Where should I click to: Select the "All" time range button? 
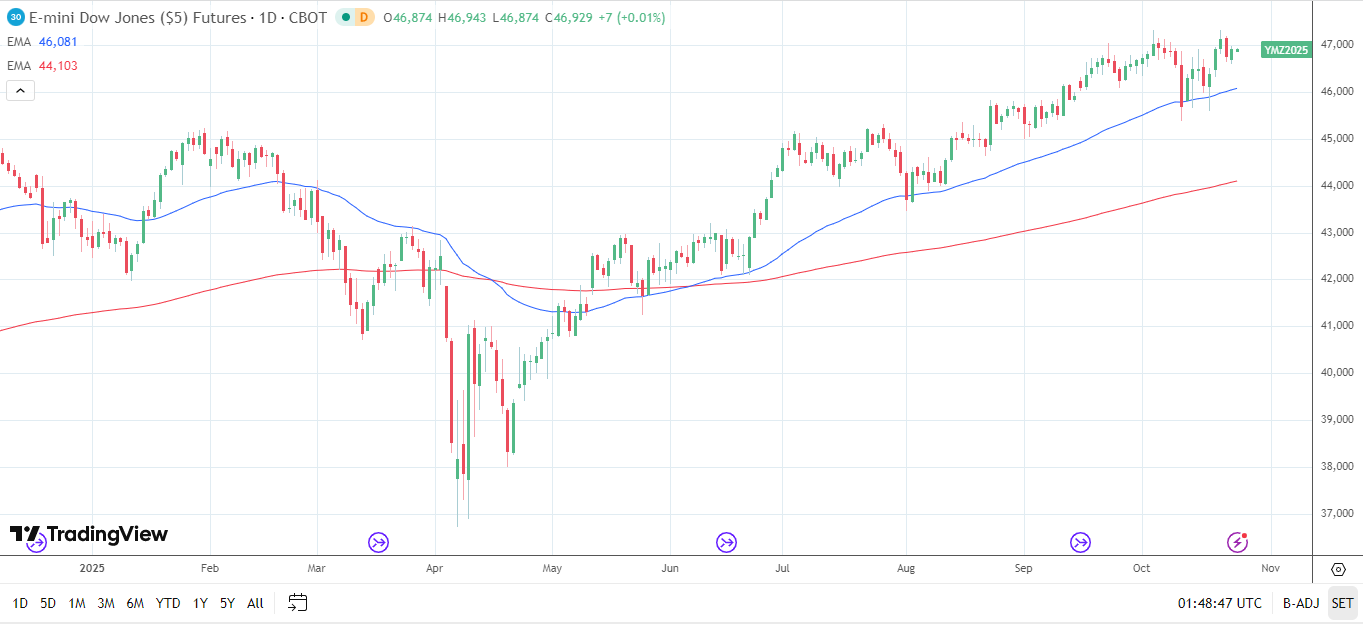254,603
